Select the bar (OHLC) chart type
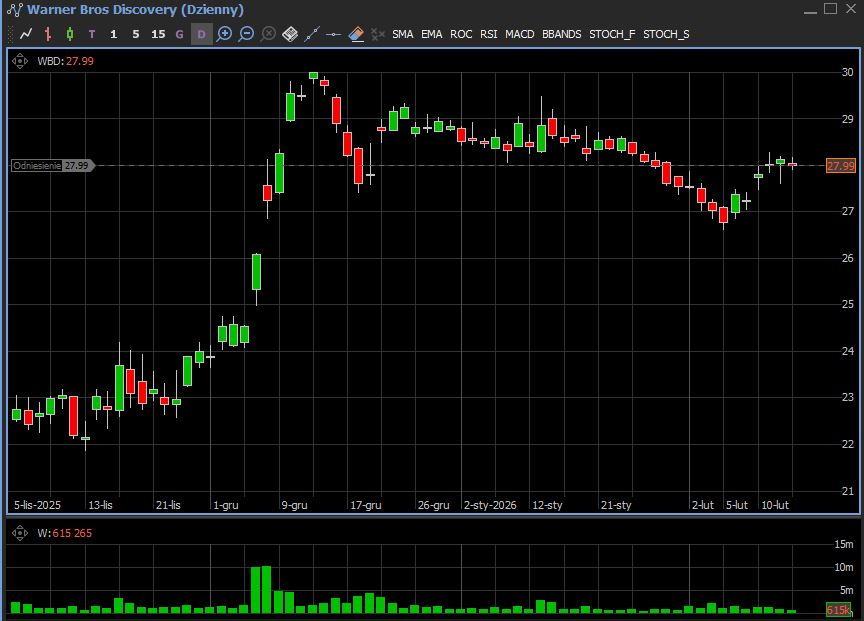The width and height of the screenshot is (864, 621). 48,34
